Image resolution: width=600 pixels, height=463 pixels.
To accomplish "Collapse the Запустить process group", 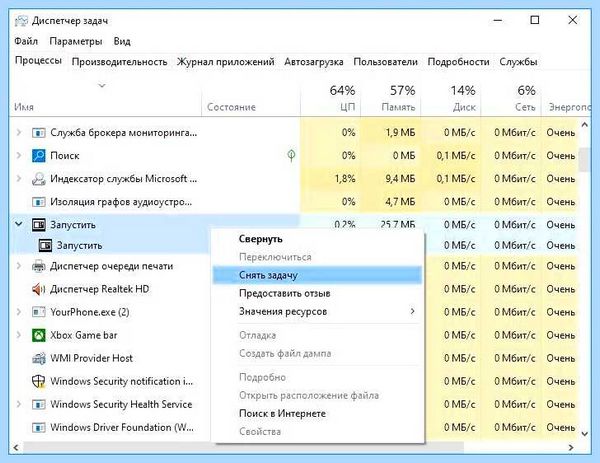I will pos(18,224).
